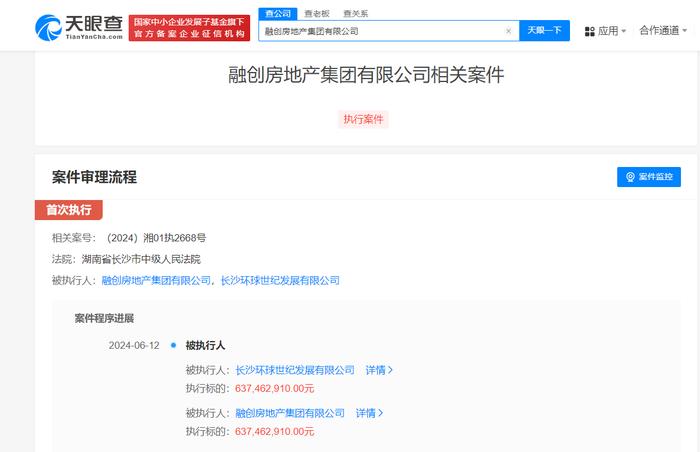Image resolution: width=700 pixels, height=452 pixels.
Task: Click first 637,462,910.00元 amount under 长沙环球世纪
Action: coord(275,389)
